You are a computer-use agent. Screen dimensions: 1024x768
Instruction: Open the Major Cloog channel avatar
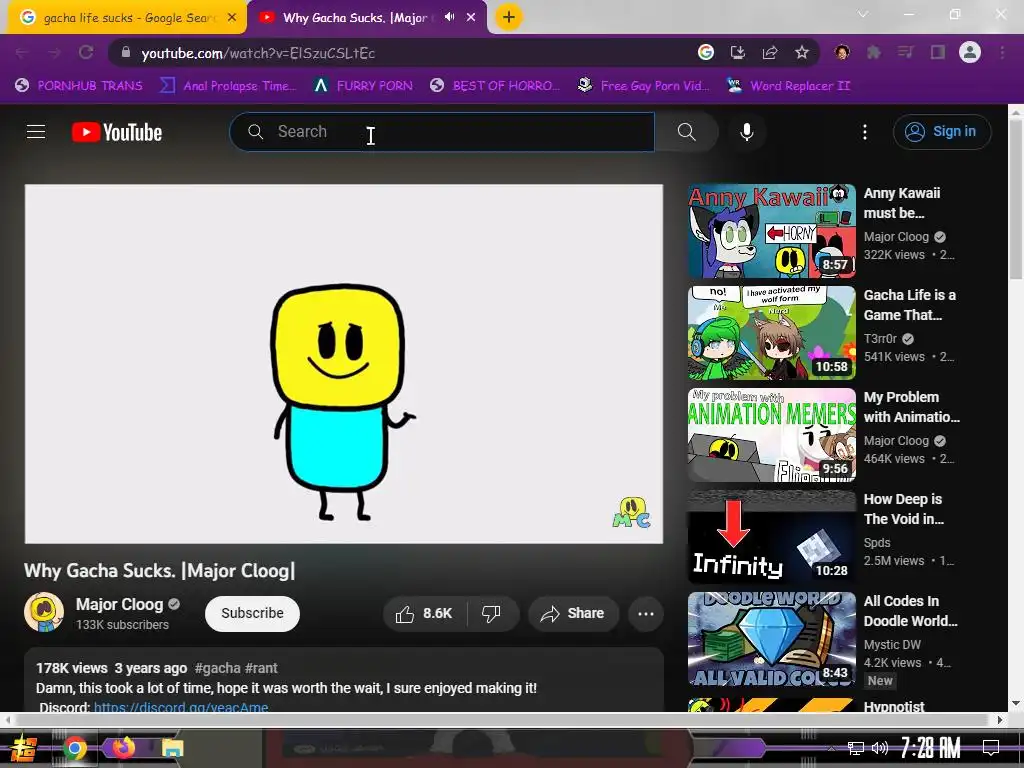coord(44,612)
